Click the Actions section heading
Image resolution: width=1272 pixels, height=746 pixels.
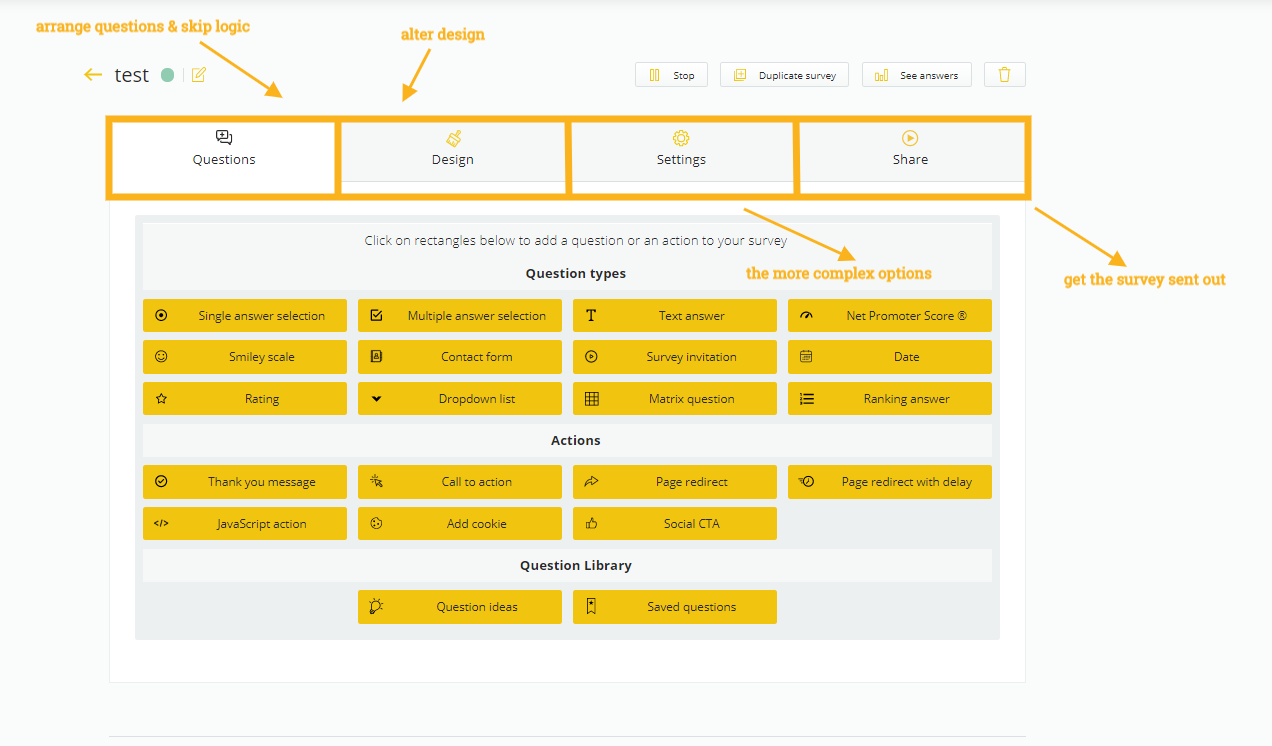pos(576,440)
